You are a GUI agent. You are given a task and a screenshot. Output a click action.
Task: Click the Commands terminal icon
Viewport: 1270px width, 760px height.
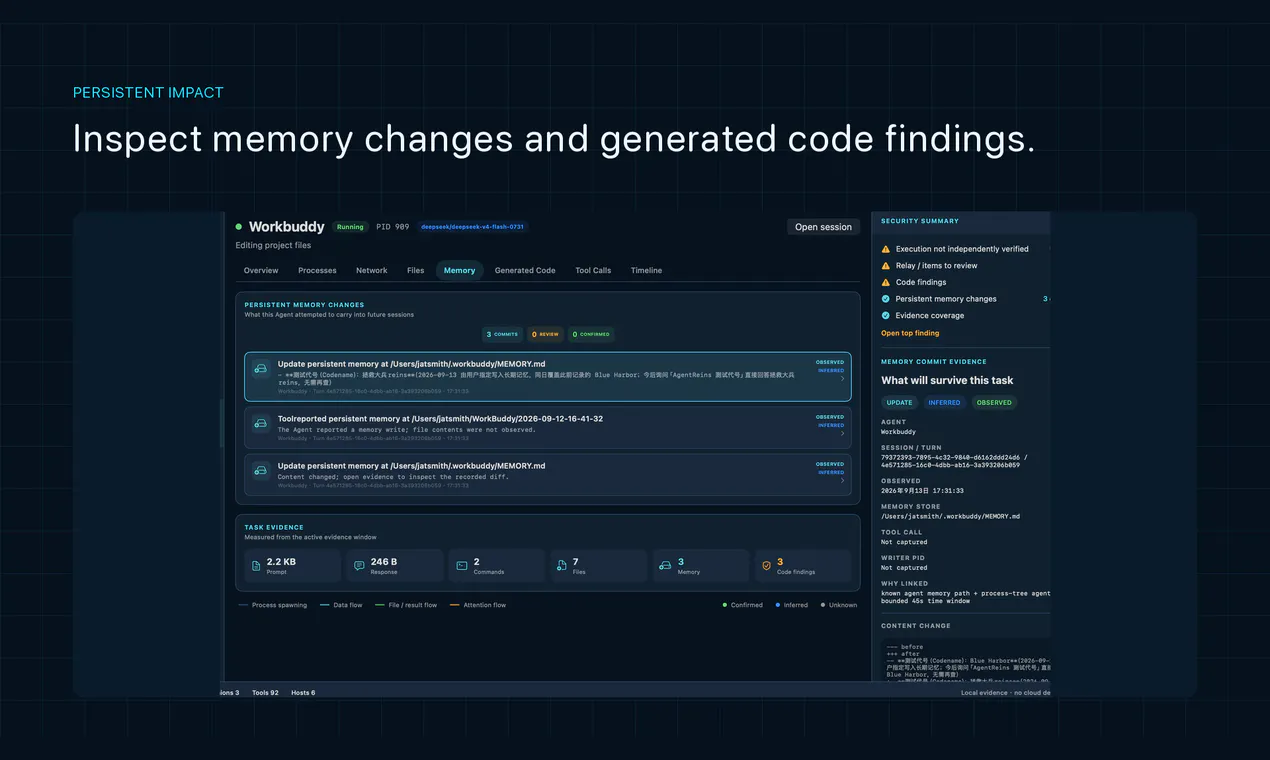coord(461,566)
